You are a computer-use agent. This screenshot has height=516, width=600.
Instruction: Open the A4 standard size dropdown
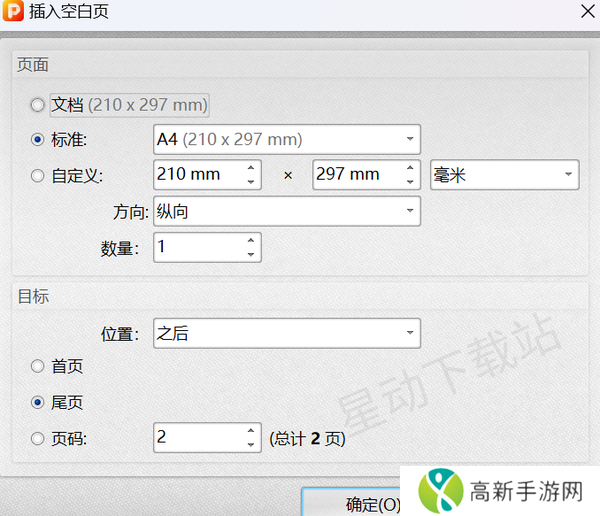pos(287,139)
